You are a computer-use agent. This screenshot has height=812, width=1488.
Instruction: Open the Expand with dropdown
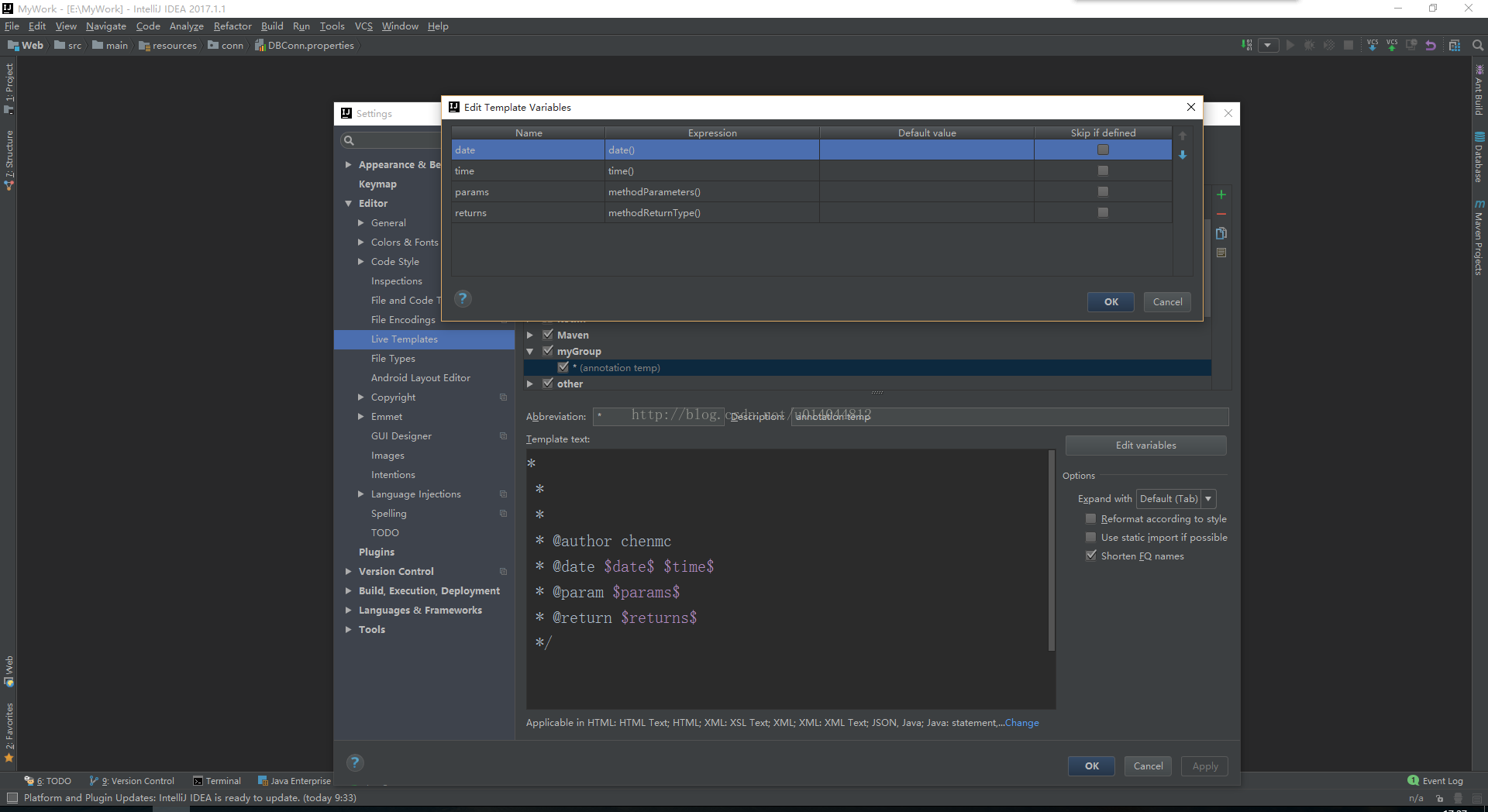point(1176,499)
